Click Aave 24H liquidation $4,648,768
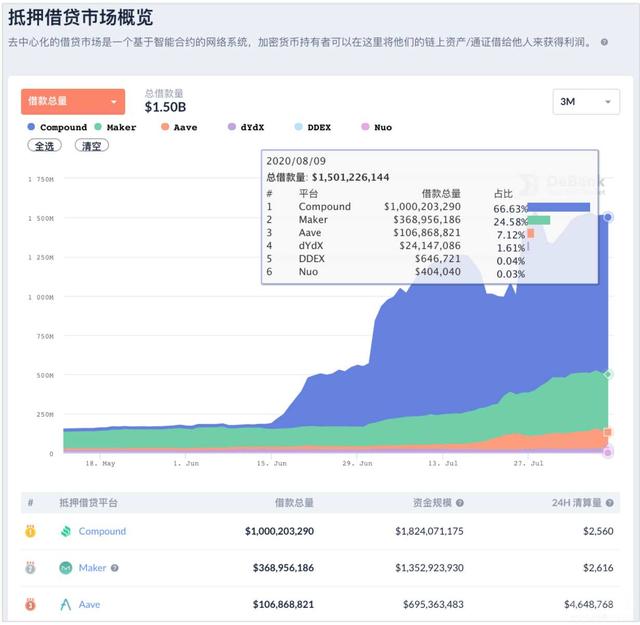This screenshot has width=640, height=625. [589, 605]
